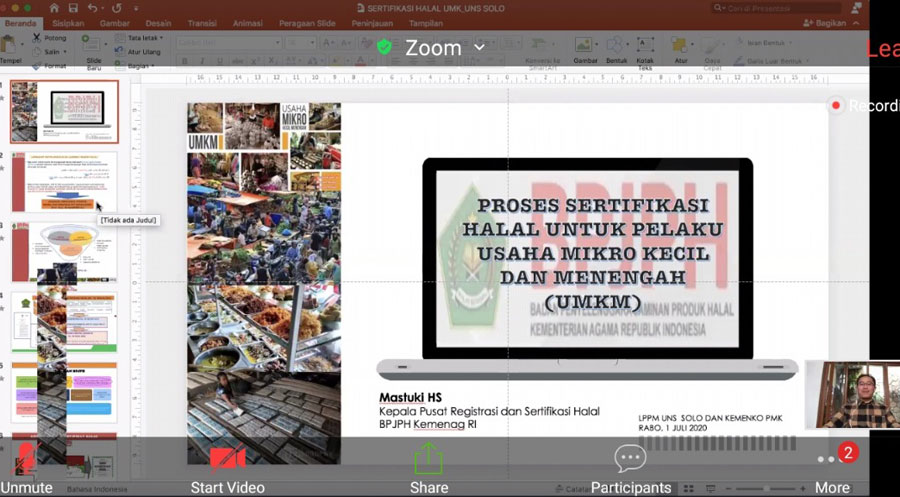Open the Peninjauan tab

tap(373, 24)
